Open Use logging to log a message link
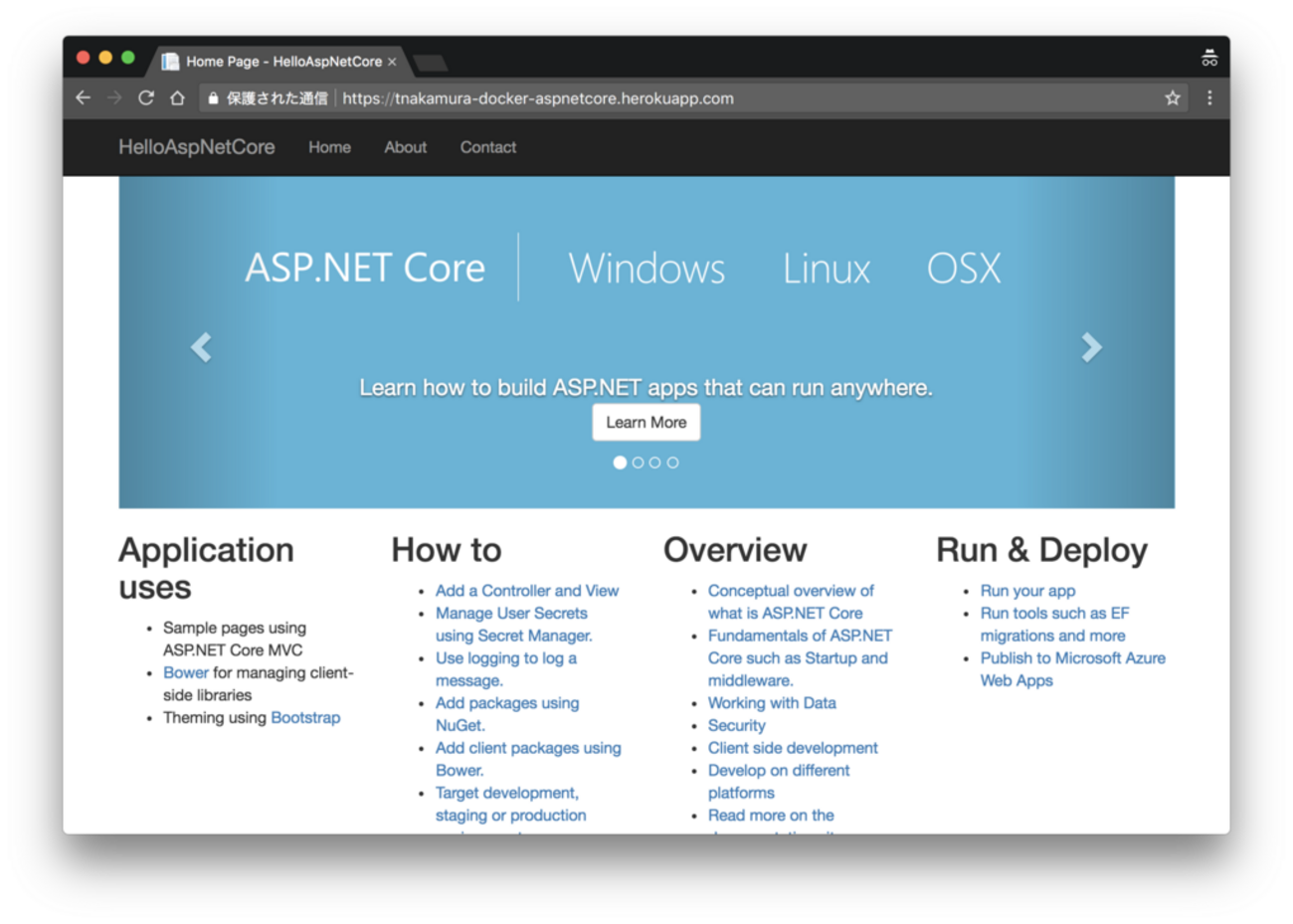The image size is (1293, 924). click(x=506, y=669)
